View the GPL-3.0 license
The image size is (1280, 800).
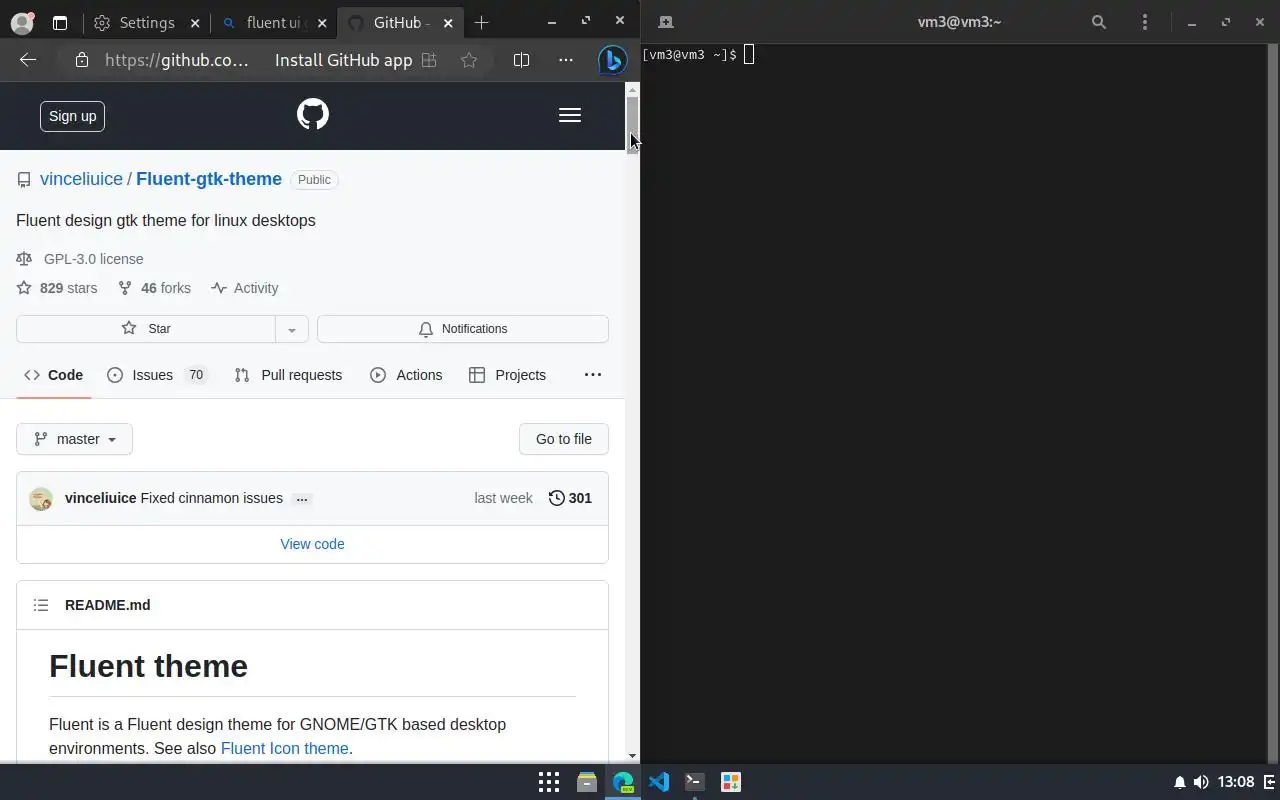pyautogui.click(x=80, y=259)
